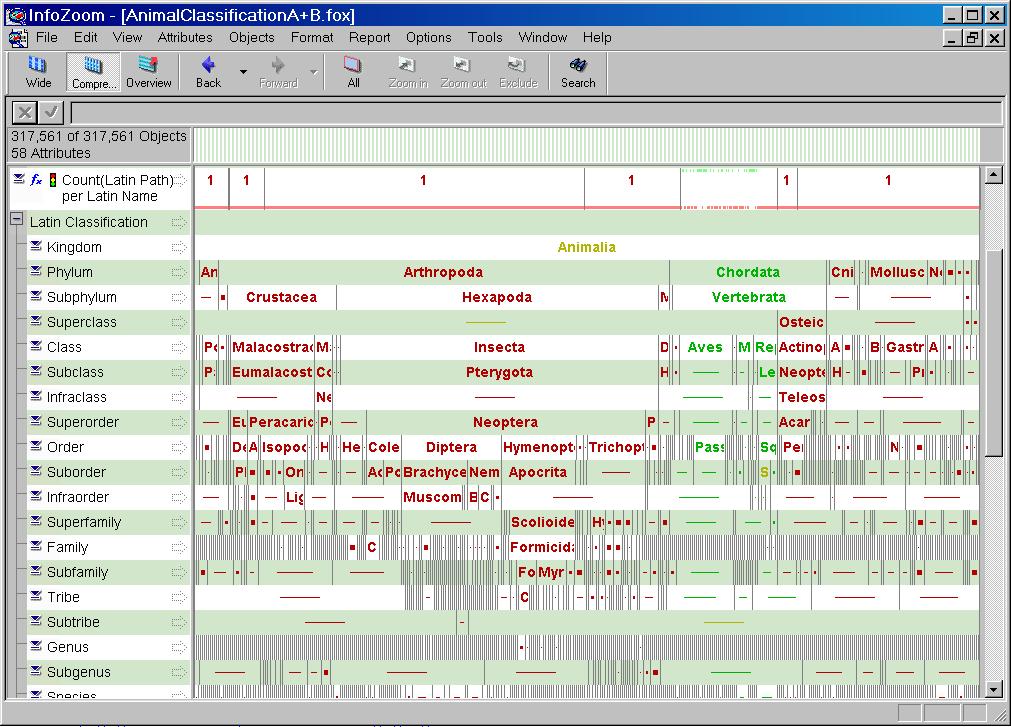This screenshot has width=1011, height=727.
Task: Switch to Wide view mode
Action: [x=38, y=72]
